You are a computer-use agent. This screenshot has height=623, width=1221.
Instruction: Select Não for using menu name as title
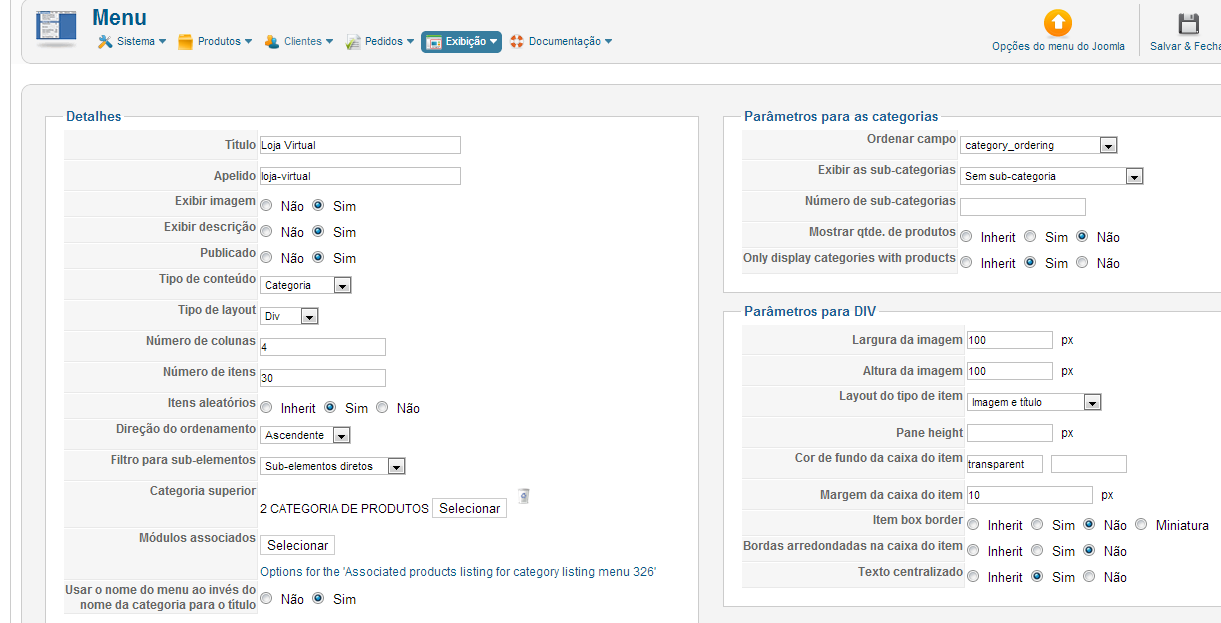pos(267,599)
